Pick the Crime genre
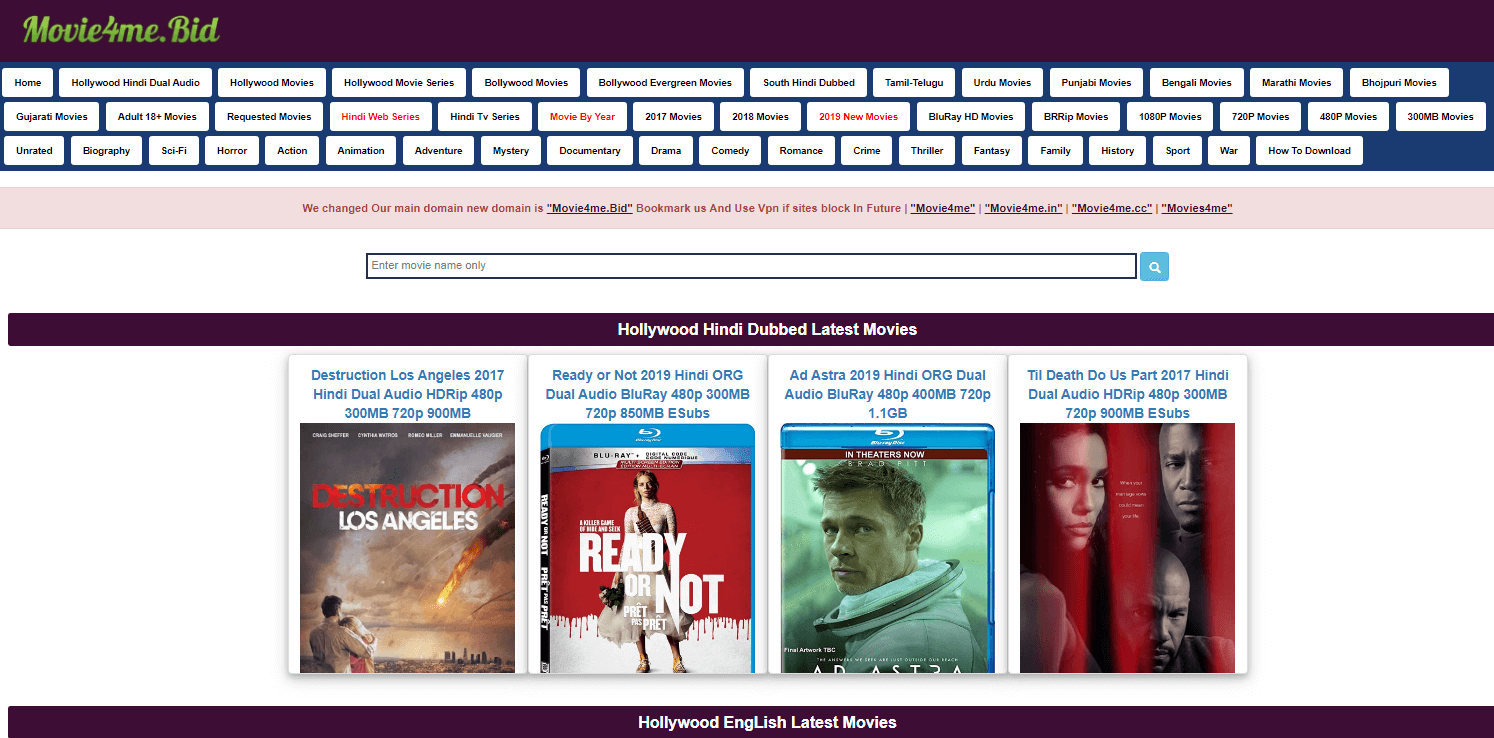1494x738 pixels. [867, 151]
